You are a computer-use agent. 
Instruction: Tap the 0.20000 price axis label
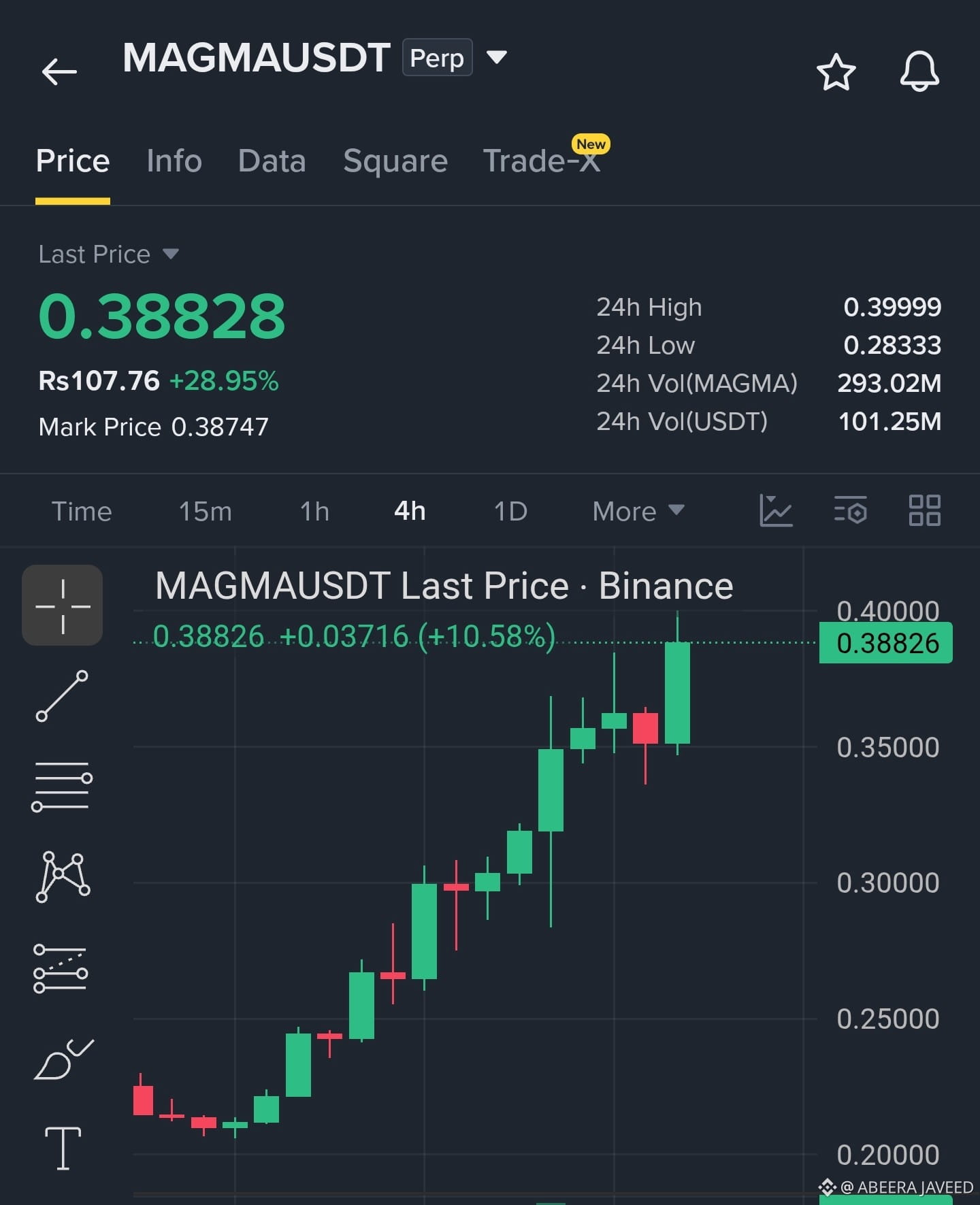point(888,1155)
